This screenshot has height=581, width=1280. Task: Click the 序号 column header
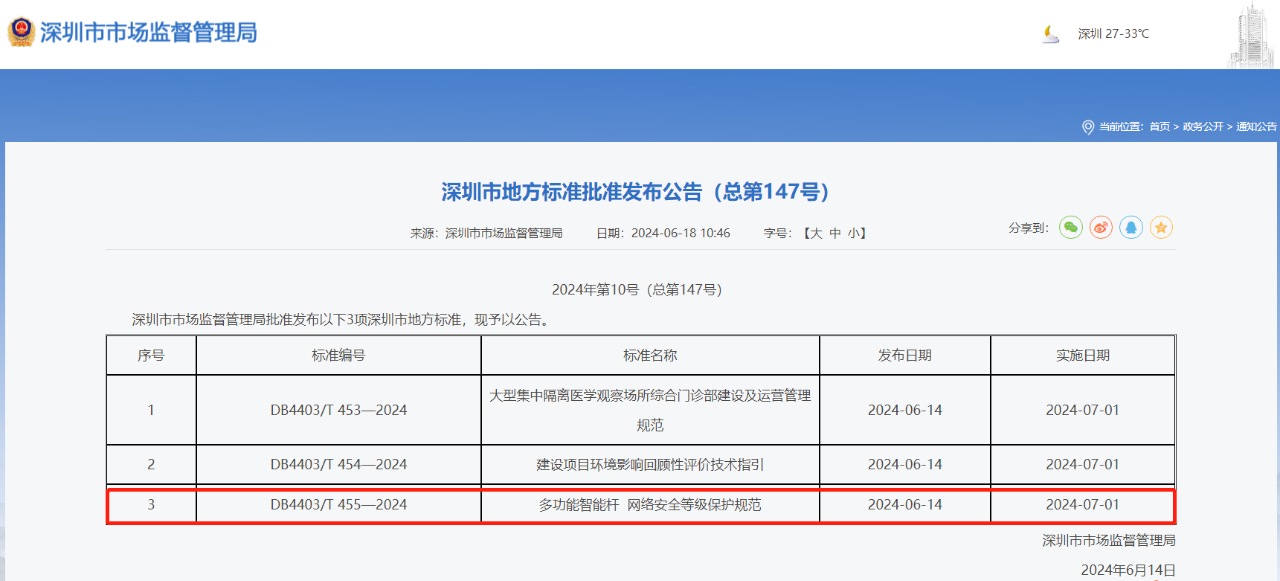[x=151, y=355]
